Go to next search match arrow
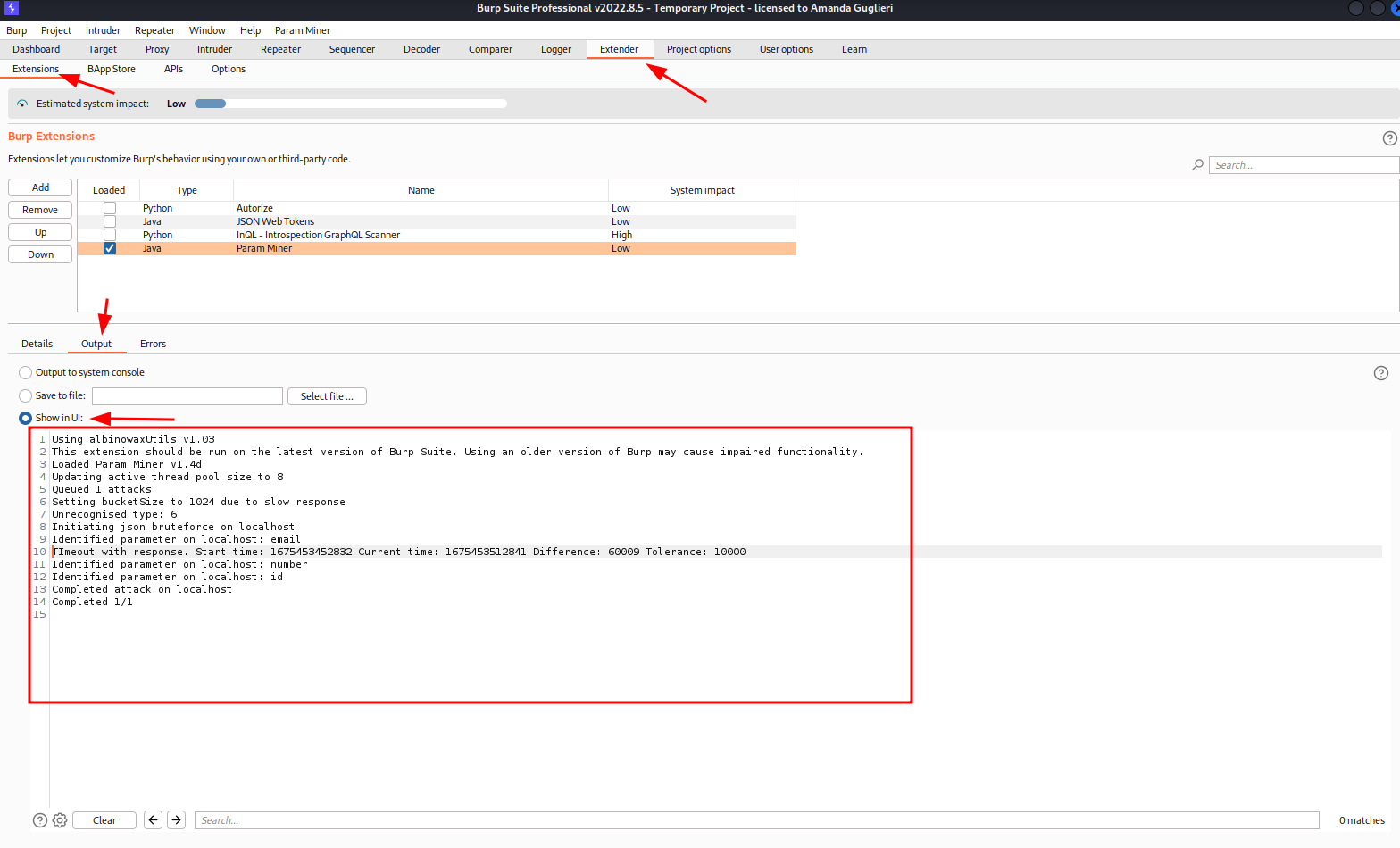This screenshot has height=848, width=1400. (177, 820)
